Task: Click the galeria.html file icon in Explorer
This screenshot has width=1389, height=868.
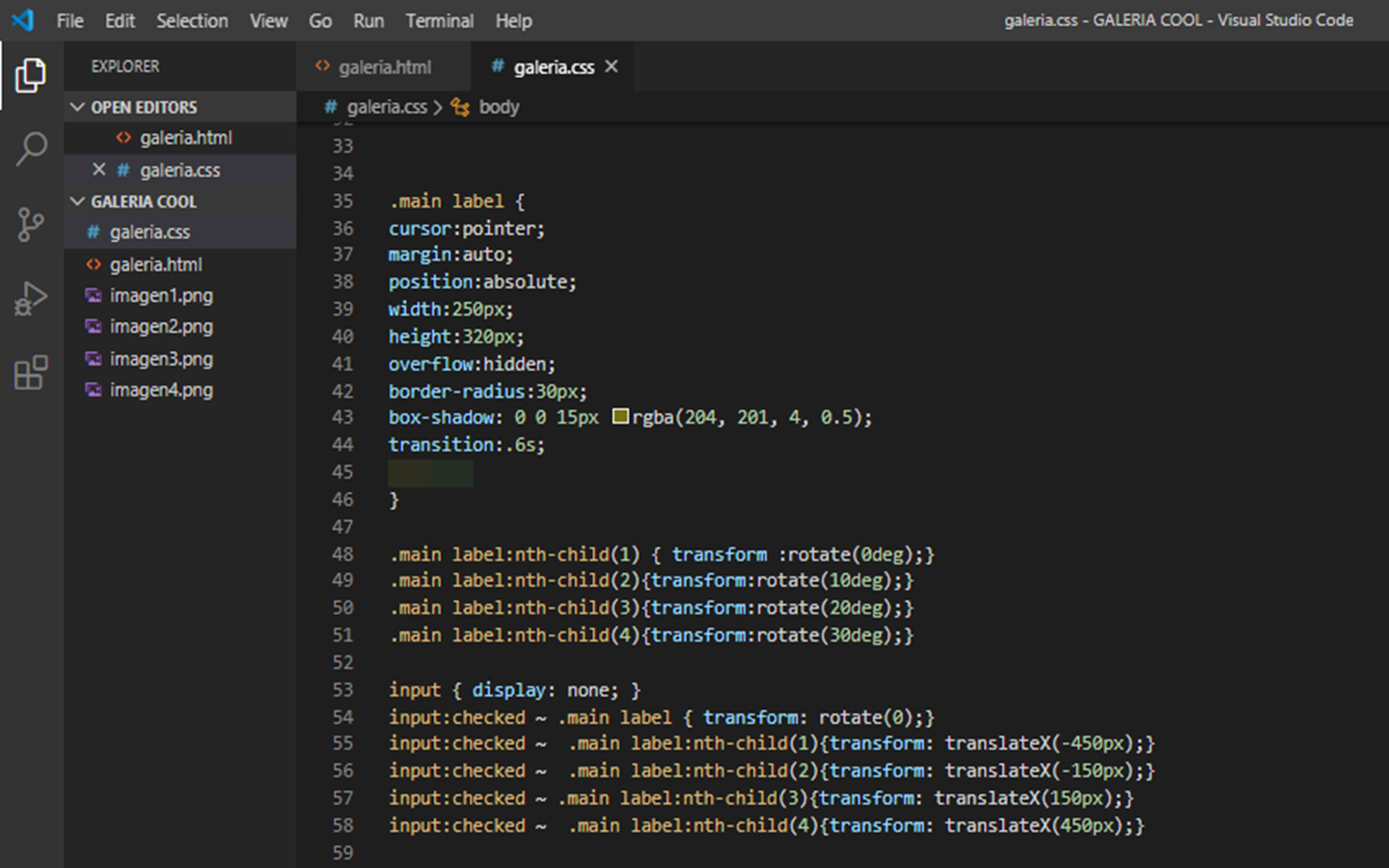Action: click(x=94, y=264)
